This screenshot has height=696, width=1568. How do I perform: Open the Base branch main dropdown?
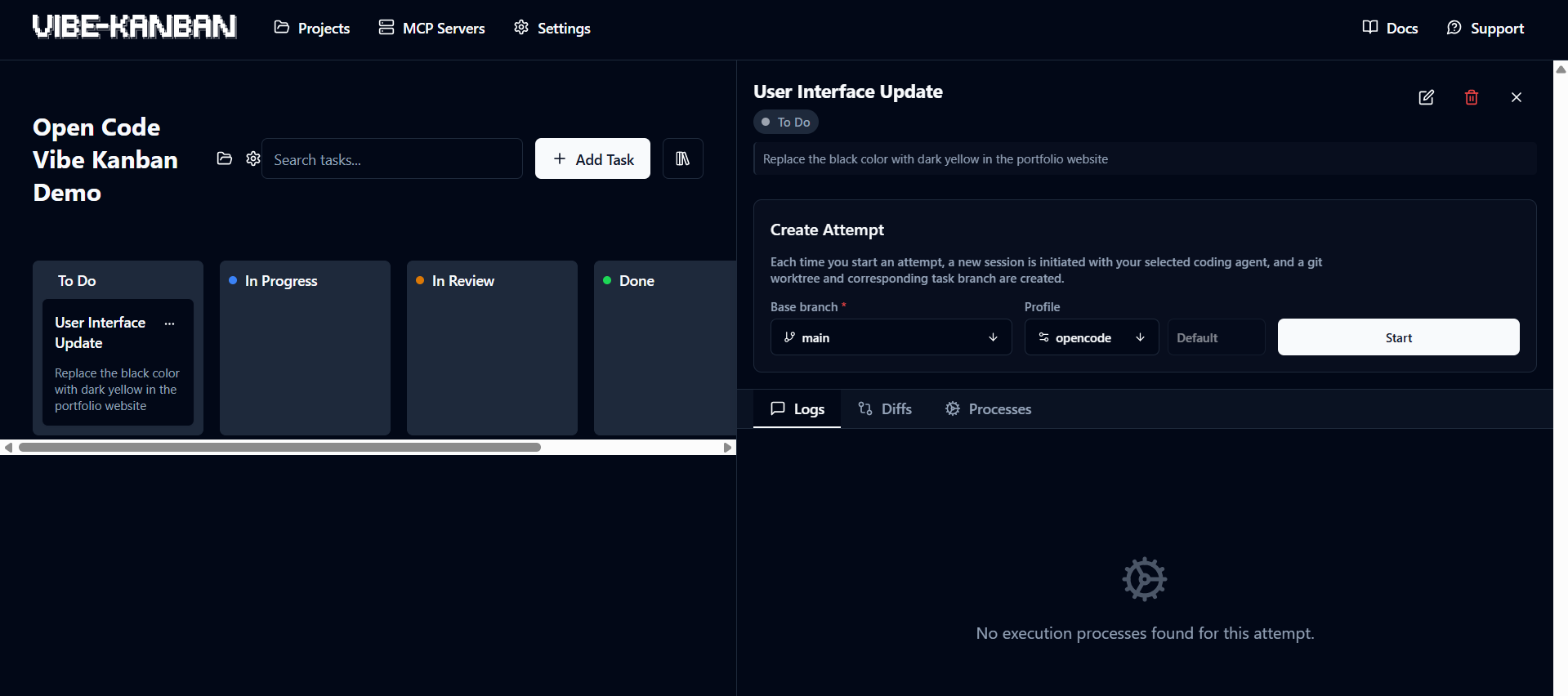coord(891,337)
